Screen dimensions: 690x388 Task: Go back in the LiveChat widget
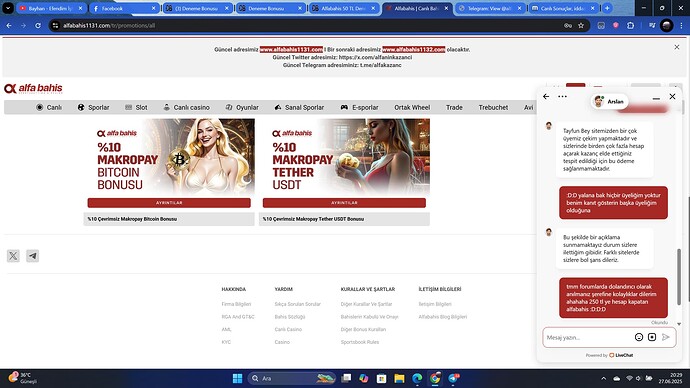pos(546,96)
